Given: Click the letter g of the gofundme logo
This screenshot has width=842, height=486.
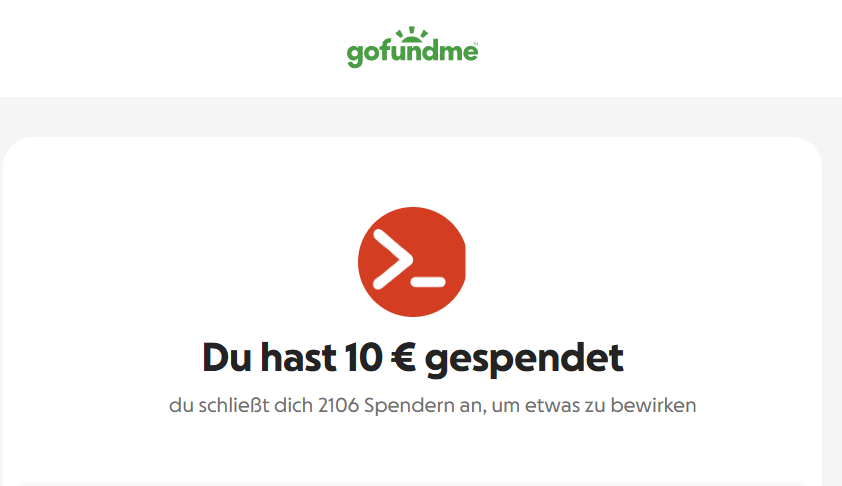Looking at the screenshot, I should pyautogui.click(x=354, y=56).
